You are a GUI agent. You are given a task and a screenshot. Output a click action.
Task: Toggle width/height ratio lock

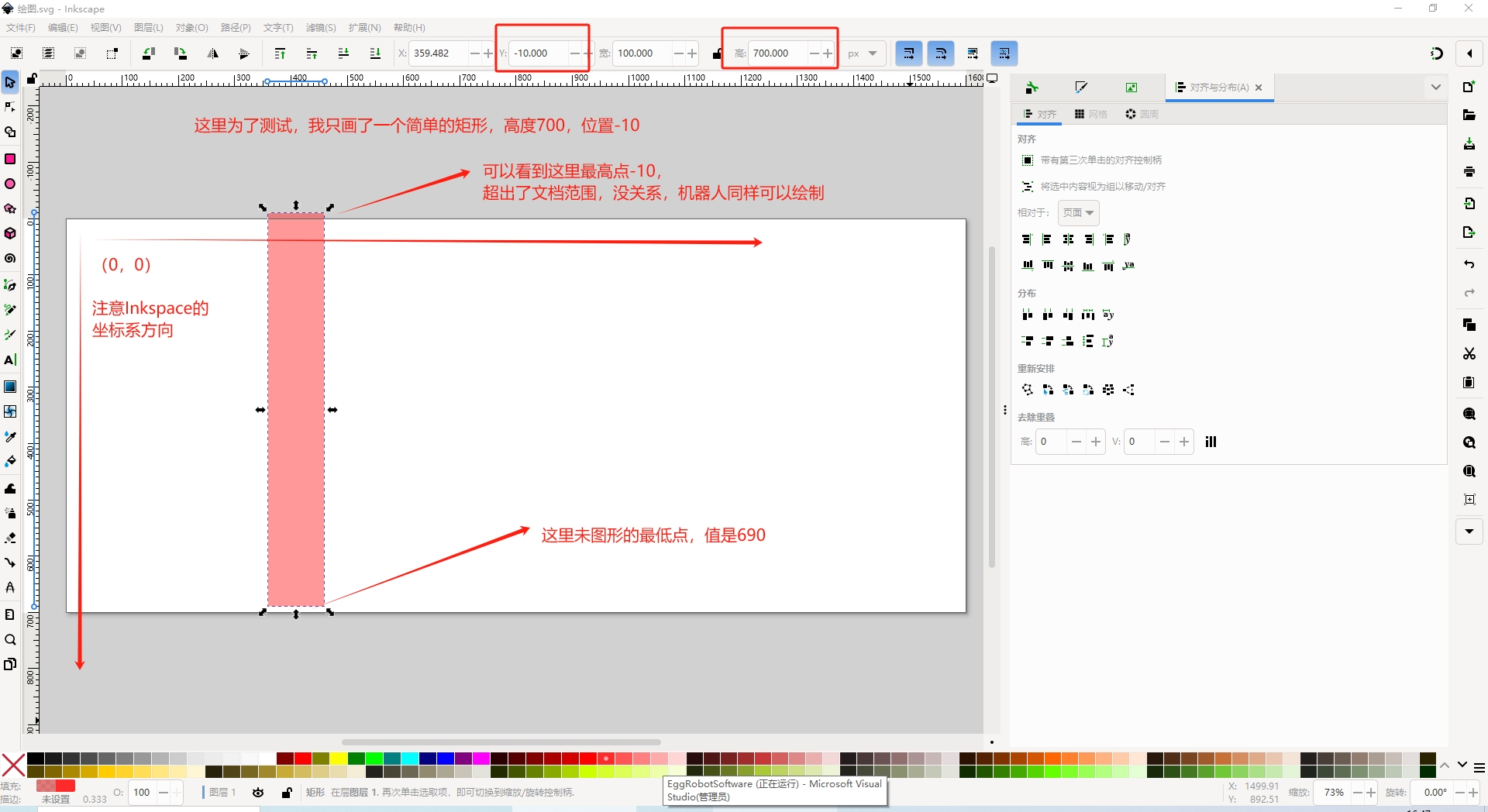(717, 54)
